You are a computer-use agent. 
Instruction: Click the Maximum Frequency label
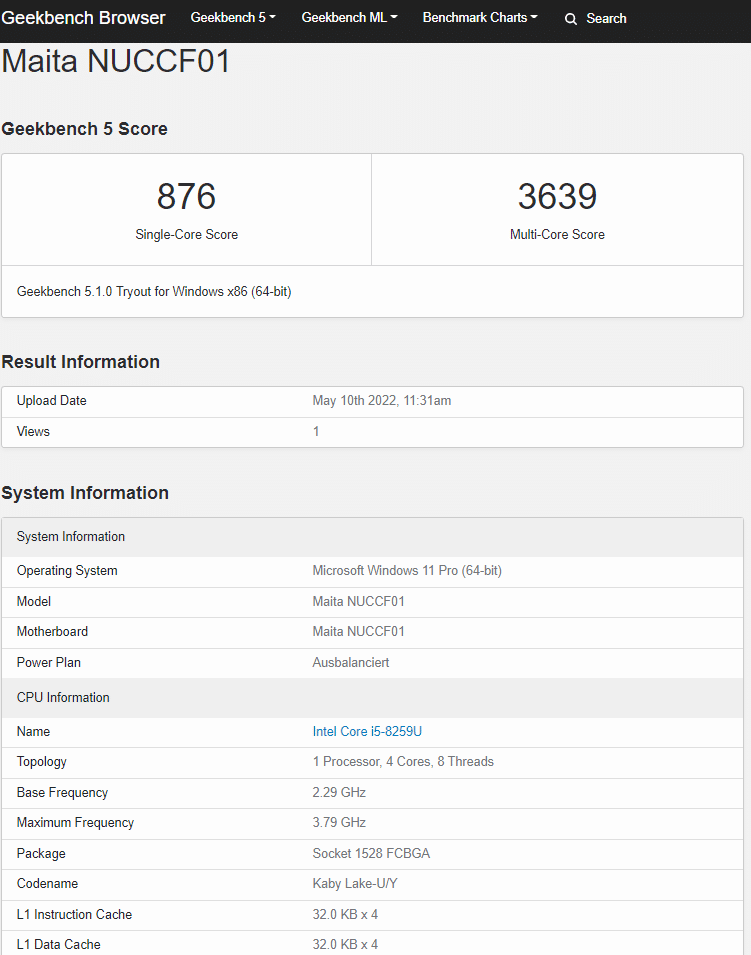tap(76, 823)
